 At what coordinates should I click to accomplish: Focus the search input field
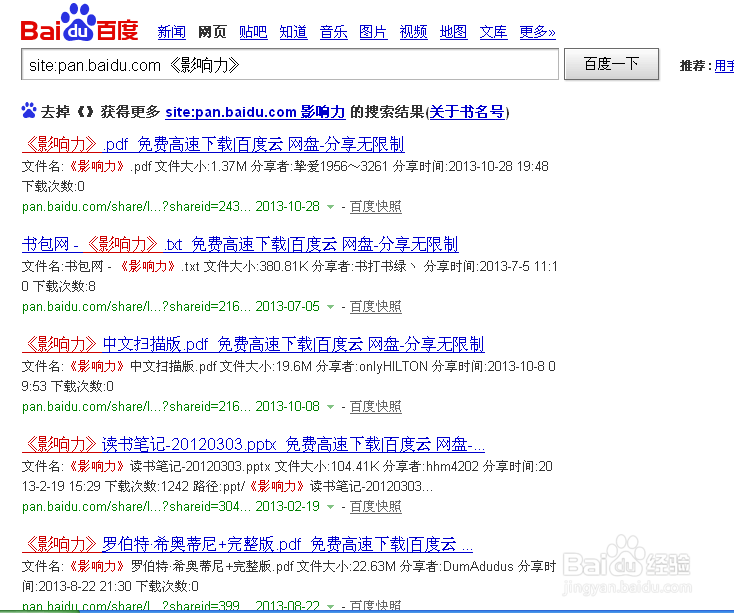point(290,65)
